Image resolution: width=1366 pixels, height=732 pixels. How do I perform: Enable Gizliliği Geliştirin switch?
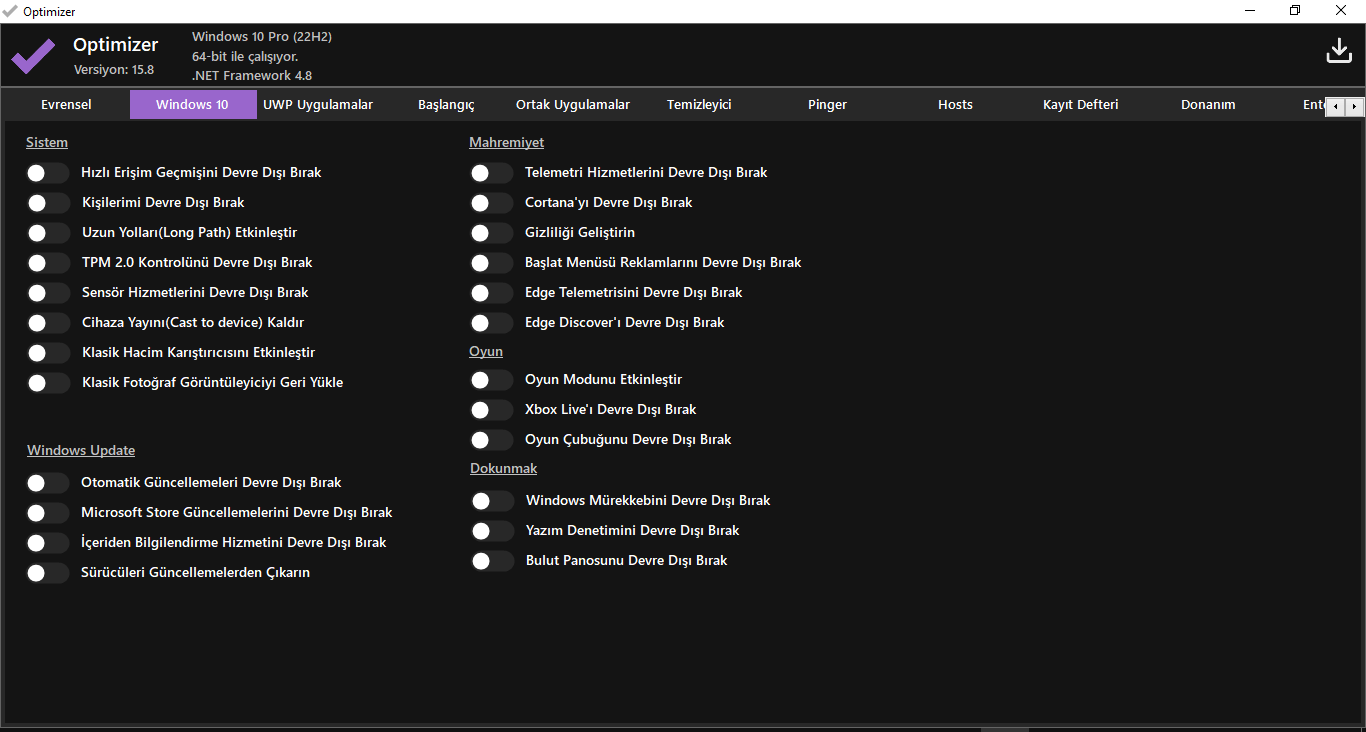pyautogui.click(x=492, y=233)
